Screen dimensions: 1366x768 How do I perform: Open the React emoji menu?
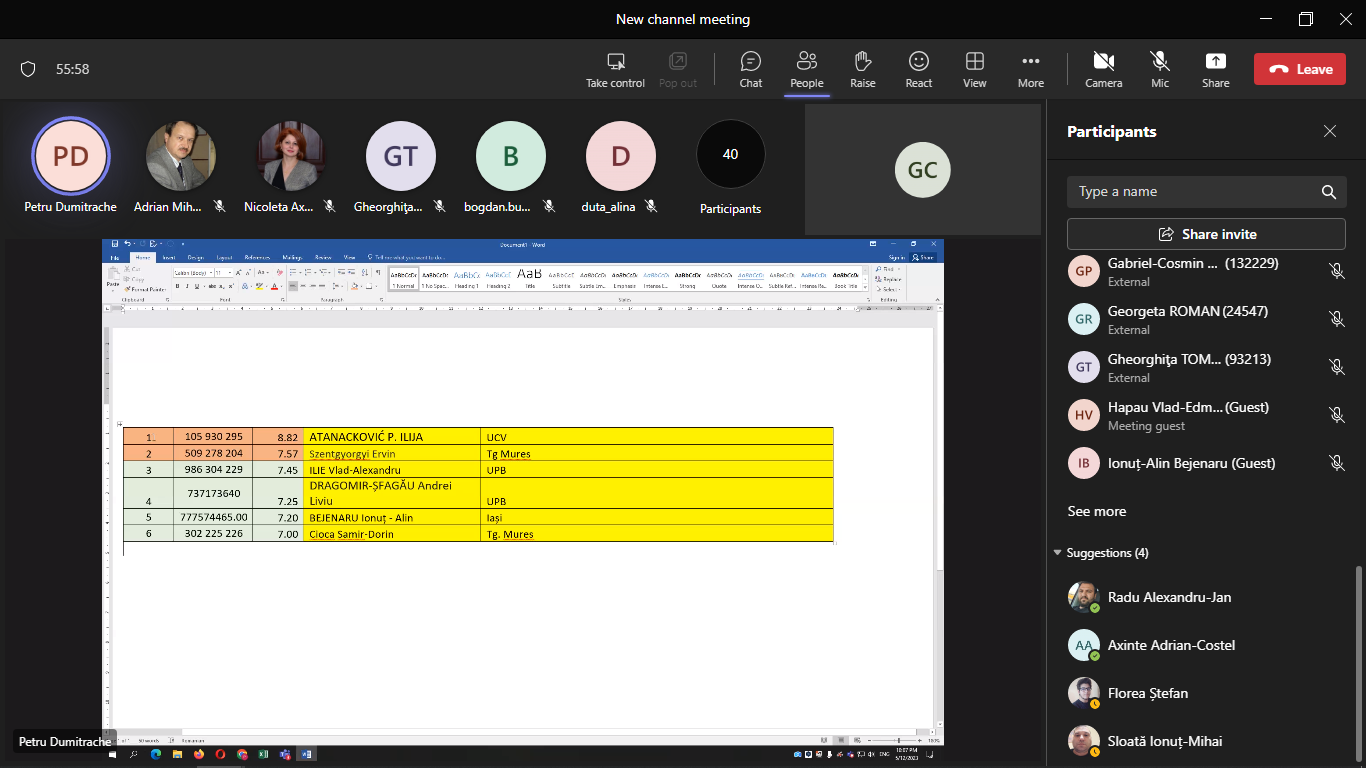click(918, 69)
